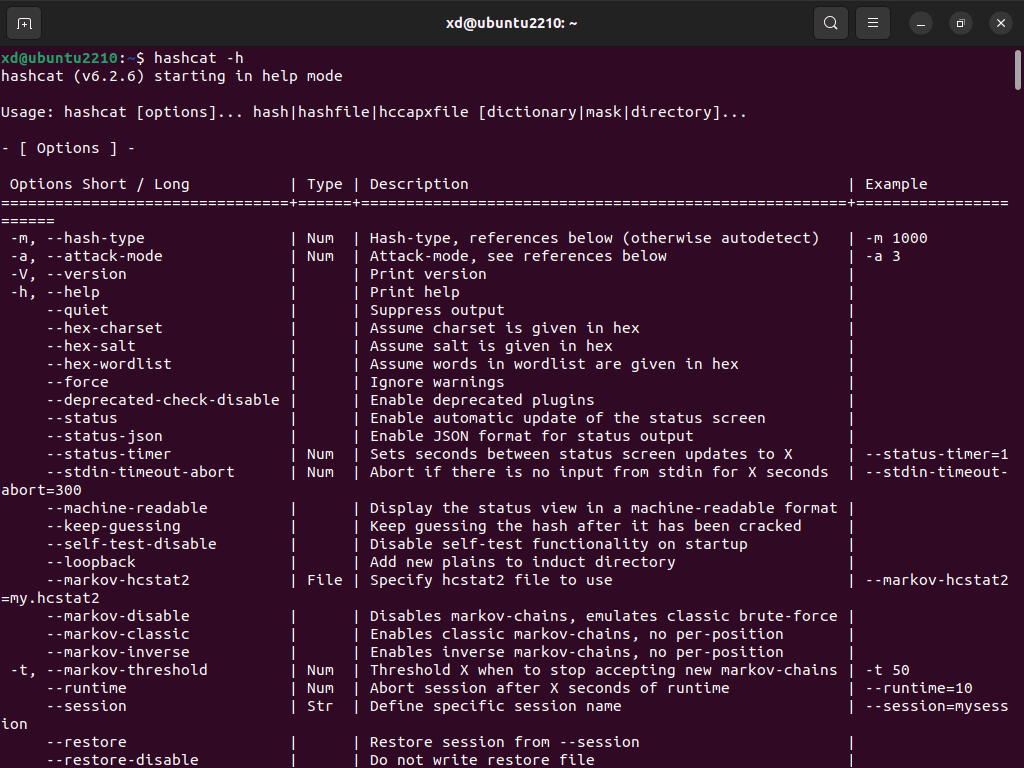The width and height of the screenshot is (1024, 768).
Task: Click the '--session' option name
Action: pos(86,706)
